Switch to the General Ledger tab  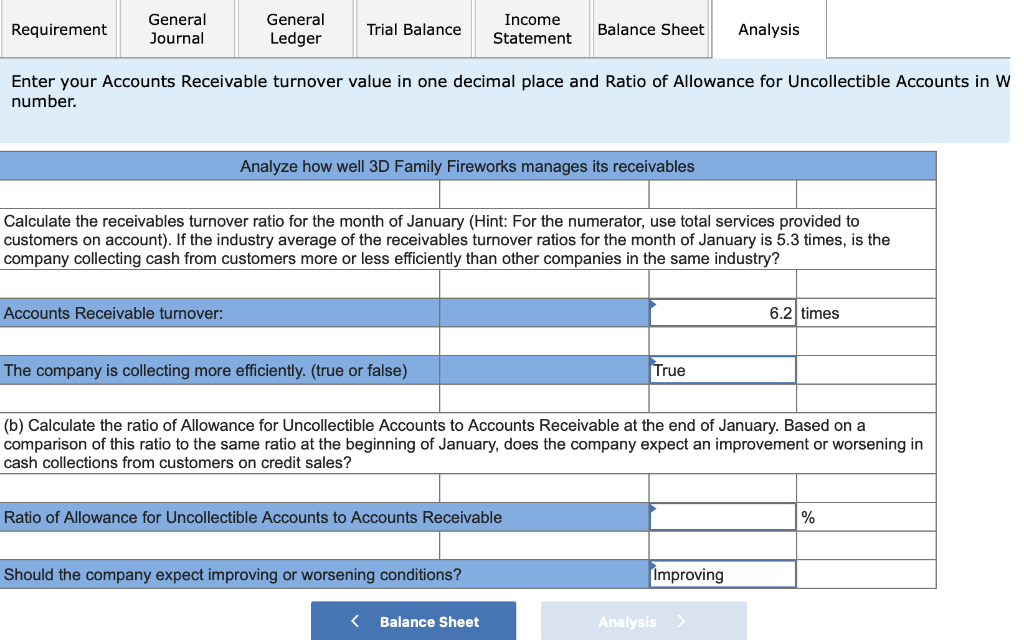click(x=296, y=29)
